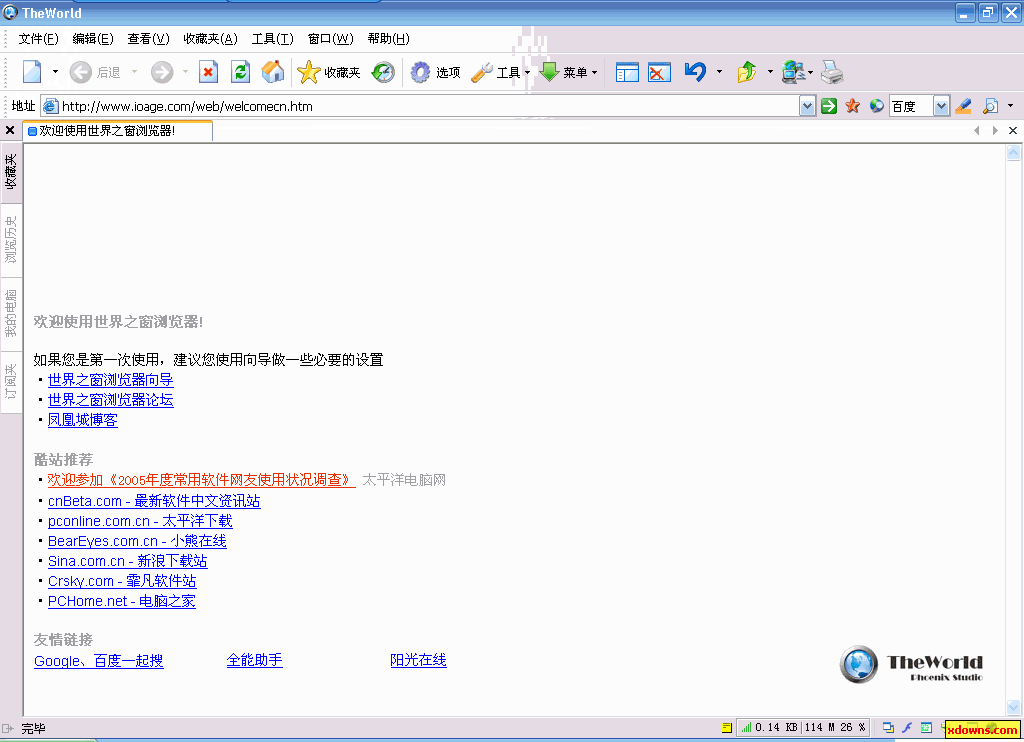This screenshot has width=1024, height=742.
Task: Open the red 2005年度常用软件 survey link
Action: click(202, 480)
